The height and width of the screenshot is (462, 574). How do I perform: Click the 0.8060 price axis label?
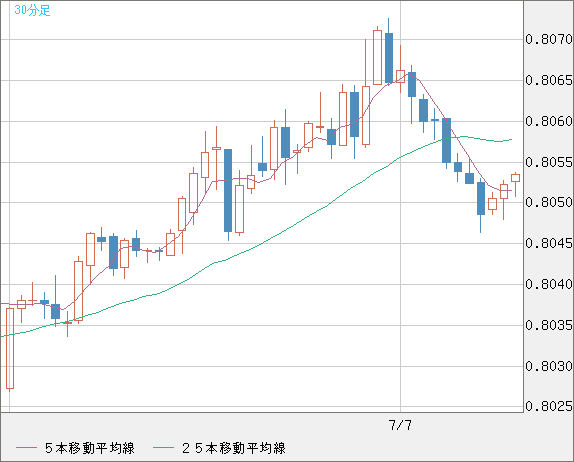549,121
